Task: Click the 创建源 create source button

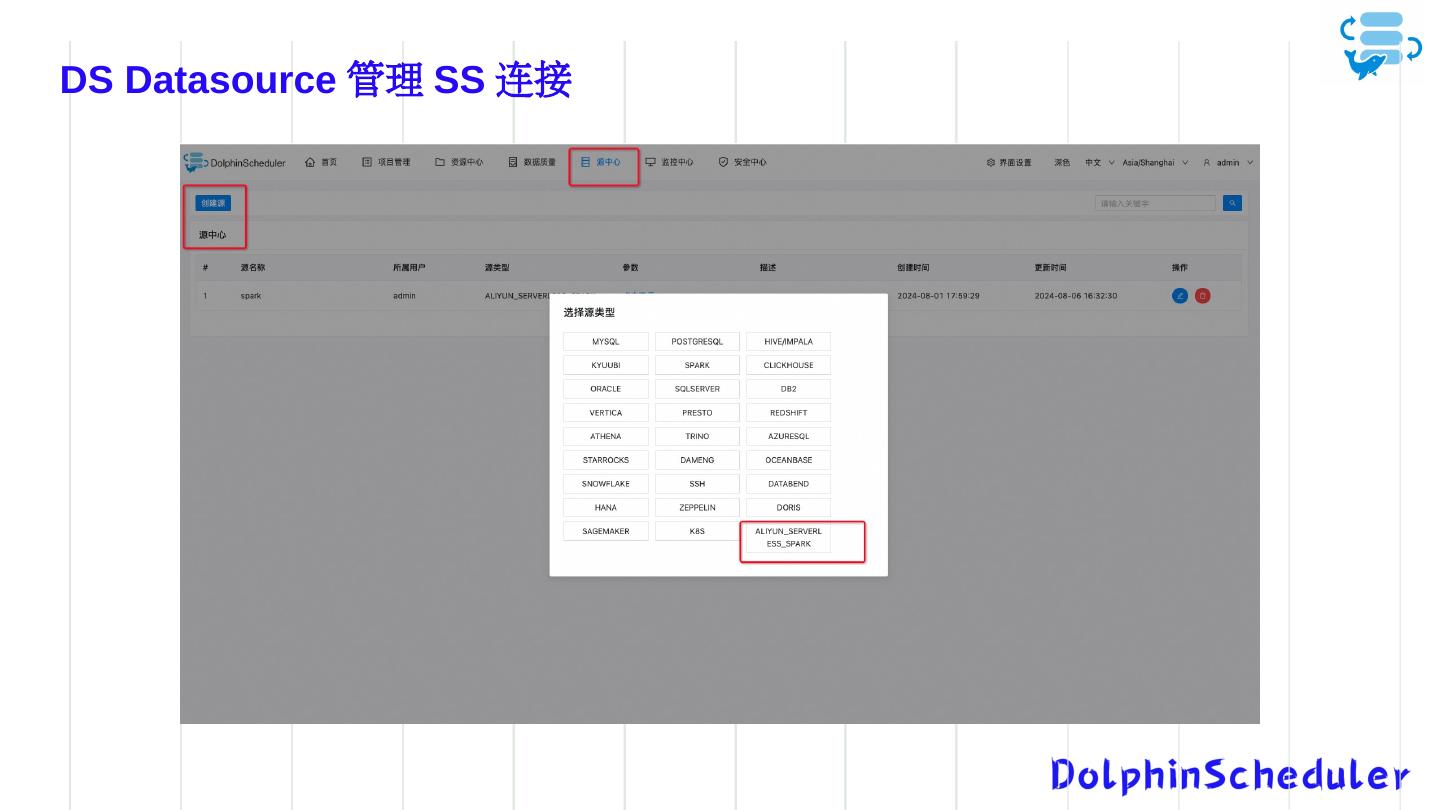Action: click(213, 203)
